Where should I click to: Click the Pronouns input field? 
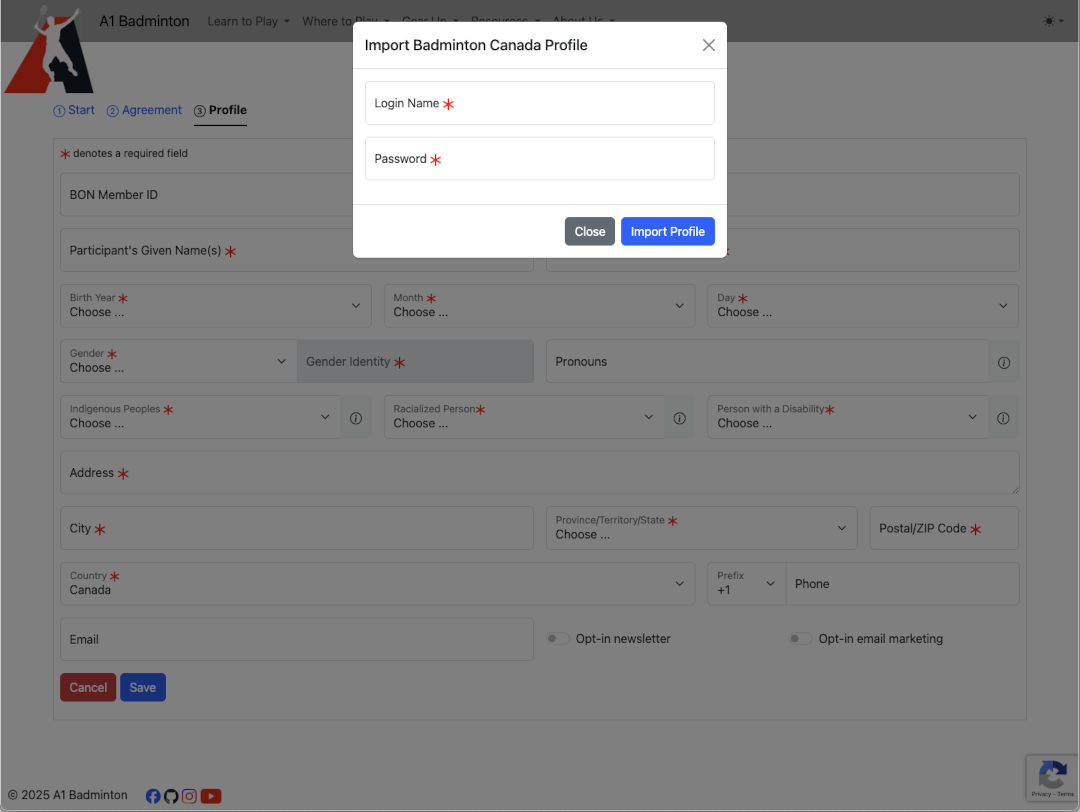[x=768, y=362]
